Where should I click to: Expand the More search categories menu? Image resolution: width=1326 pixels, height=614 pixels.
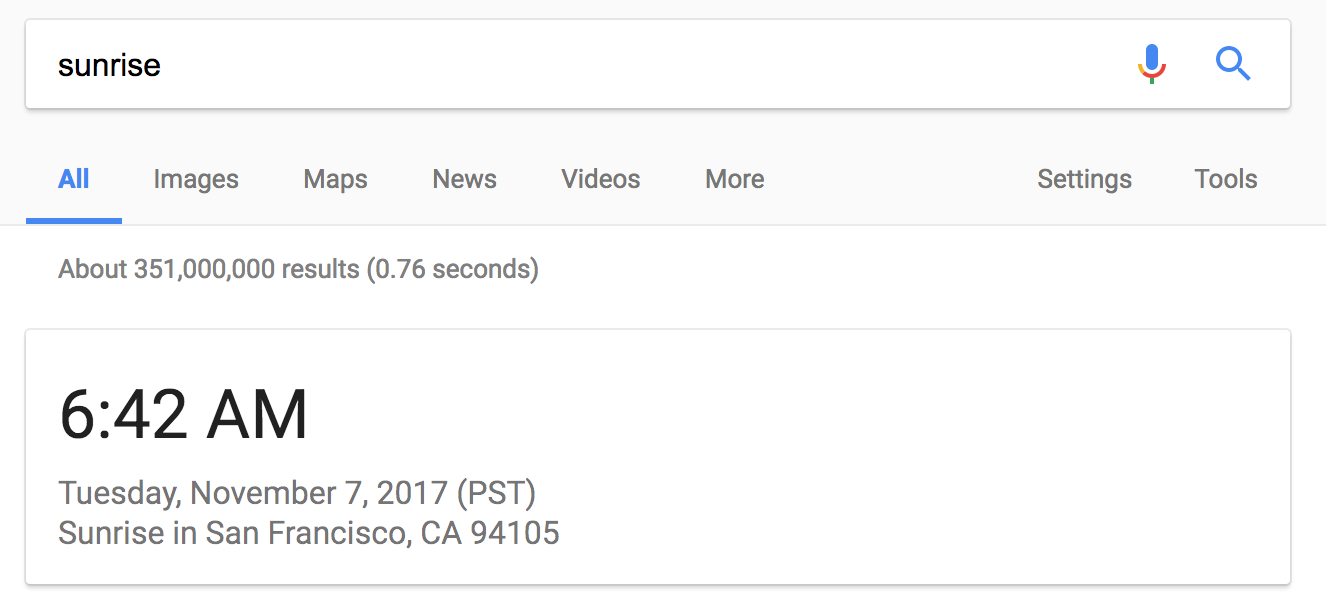point(735,179)
